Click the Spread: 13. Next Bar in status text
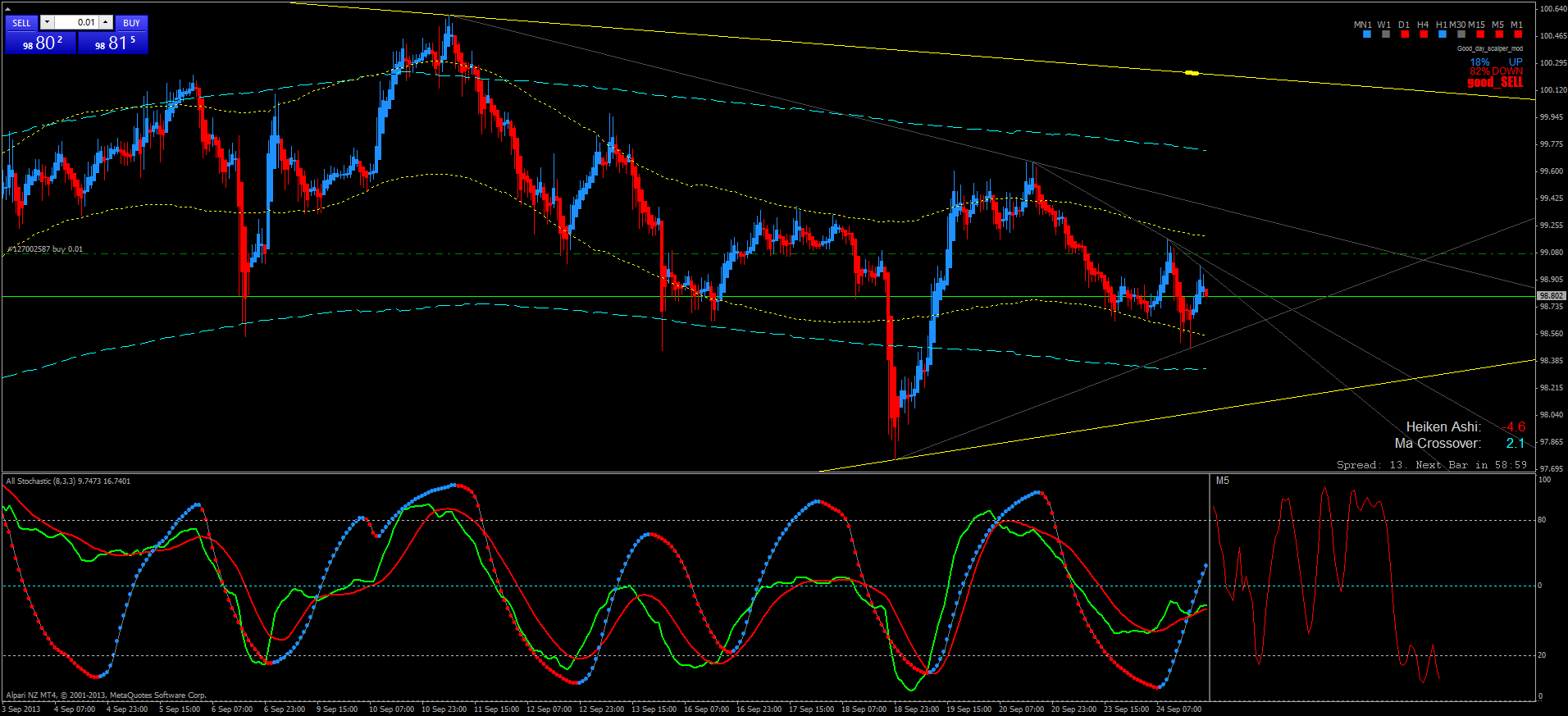The image size is (1568, 716). point(1432,465)
